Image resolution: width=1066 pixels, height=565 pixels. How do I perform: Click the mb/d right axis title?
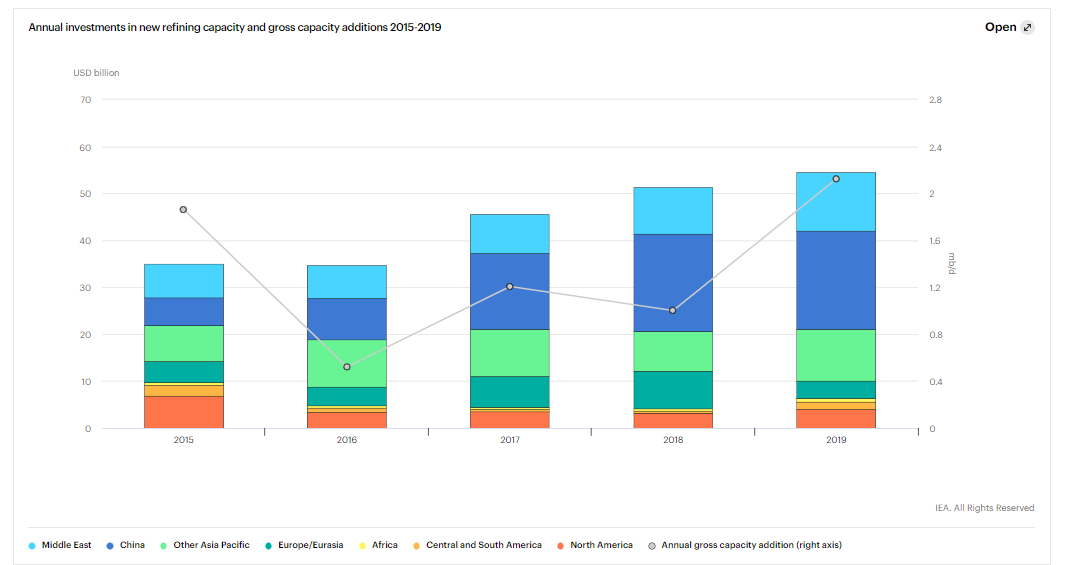click(952, 264)
